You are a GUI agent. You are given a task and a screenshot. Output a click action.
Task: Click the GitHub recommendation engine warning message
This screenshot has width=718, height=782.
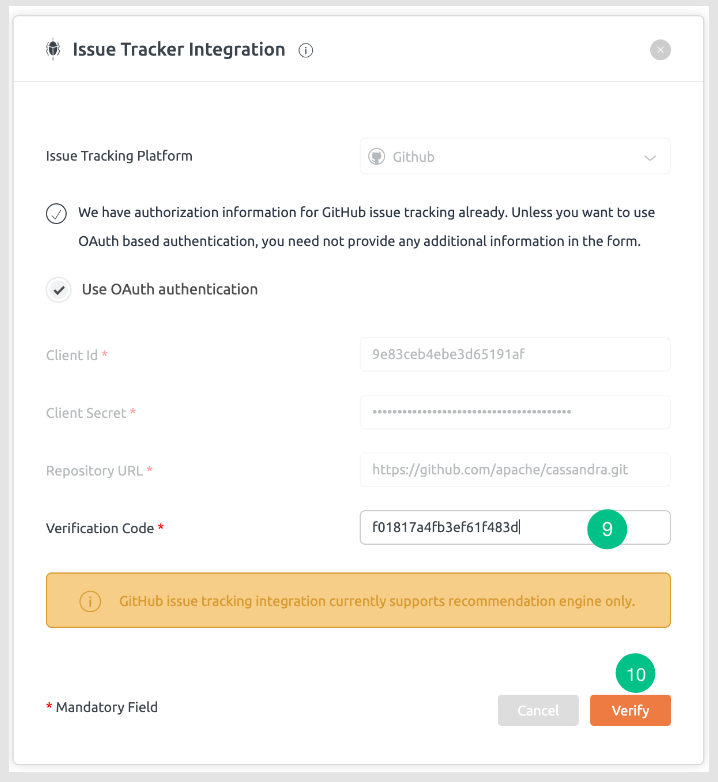(377, 601)
